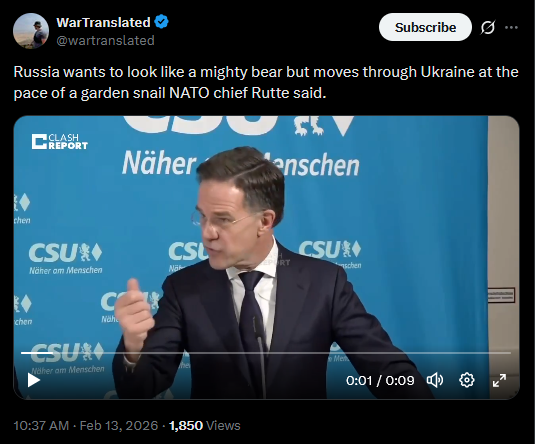Open WarTranslated profile avatar
This screenshot has height=444, width=535.
click(31, 31)
